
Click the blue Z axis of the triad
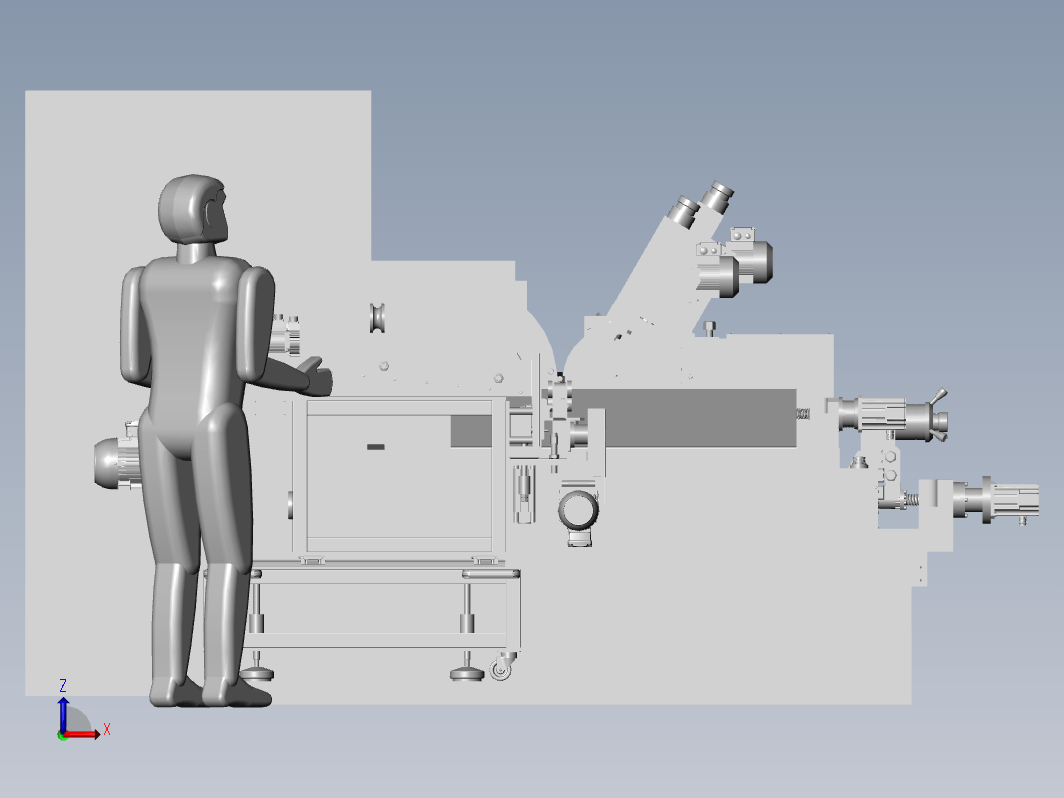tap(63, 715)
